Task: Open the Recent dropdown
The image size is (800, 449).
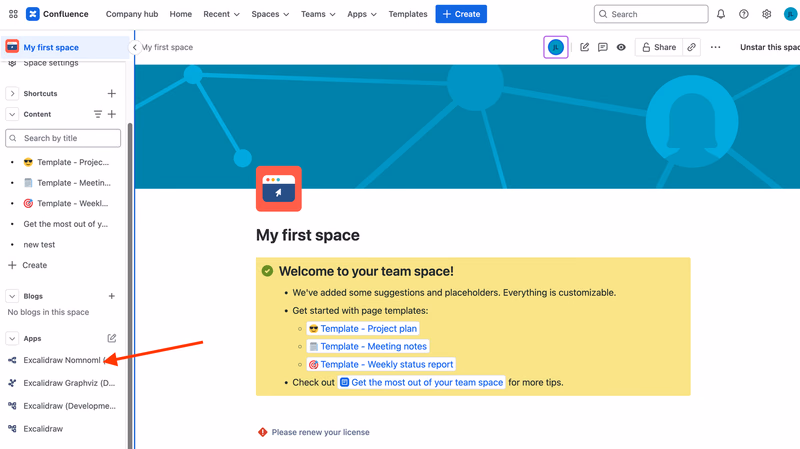Action: point(221,14)
